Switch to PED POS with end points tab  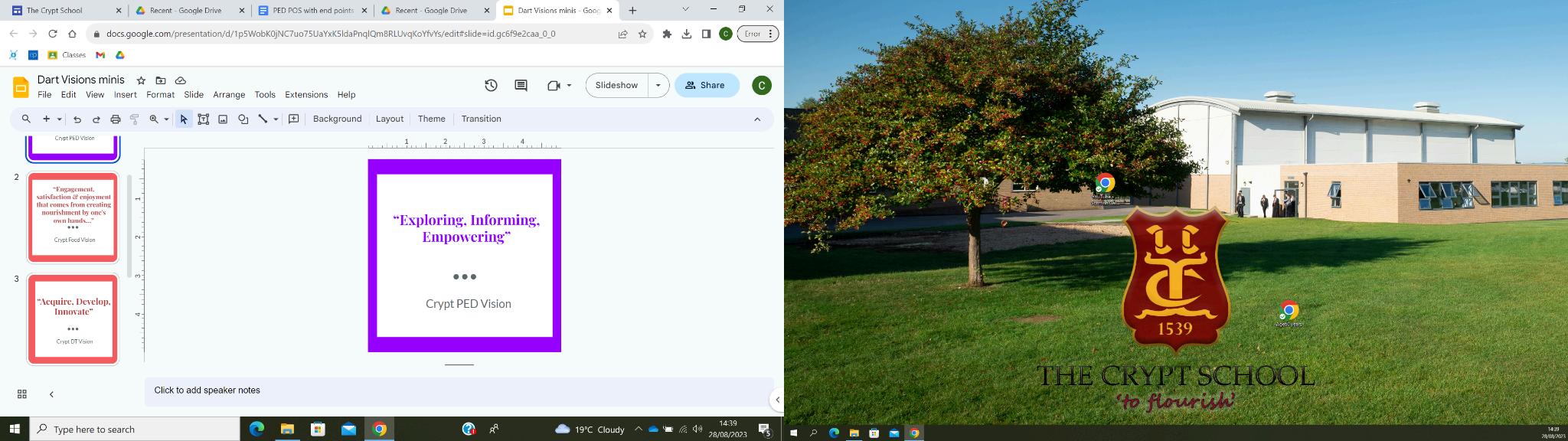(x=312, y=11)
